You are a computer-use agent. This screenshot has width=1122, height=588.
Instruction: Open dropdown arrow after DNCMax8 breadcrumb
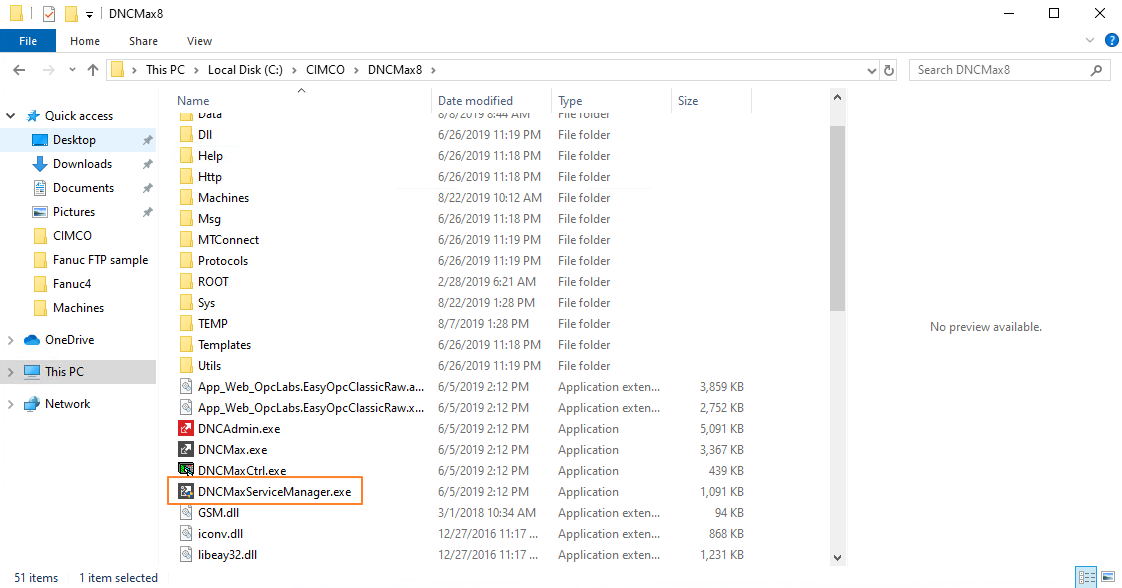(x=434, y=70)
